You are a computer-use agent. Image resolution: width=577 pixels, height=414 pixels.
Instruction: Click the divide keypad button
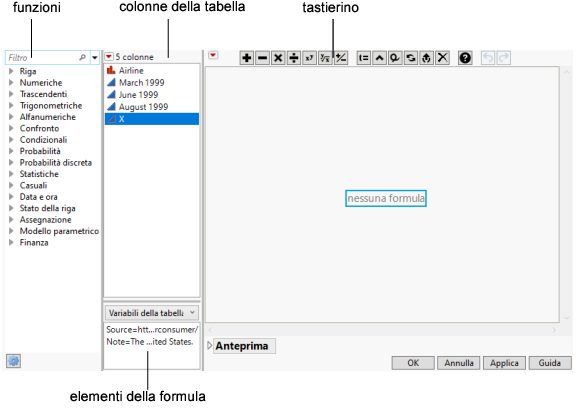point(294,58)
